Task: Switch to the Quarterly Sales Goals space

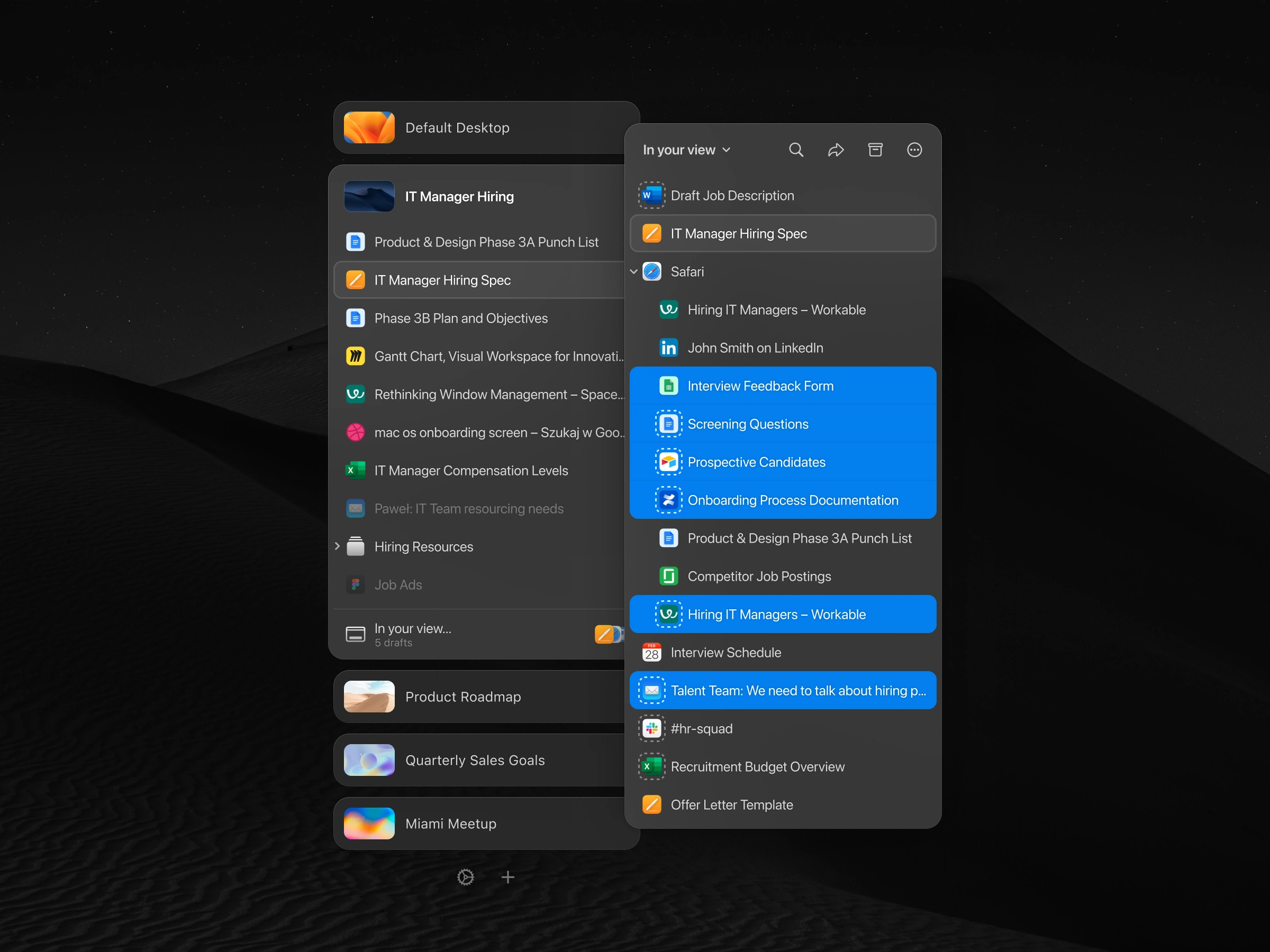Action: click(474, 761)
